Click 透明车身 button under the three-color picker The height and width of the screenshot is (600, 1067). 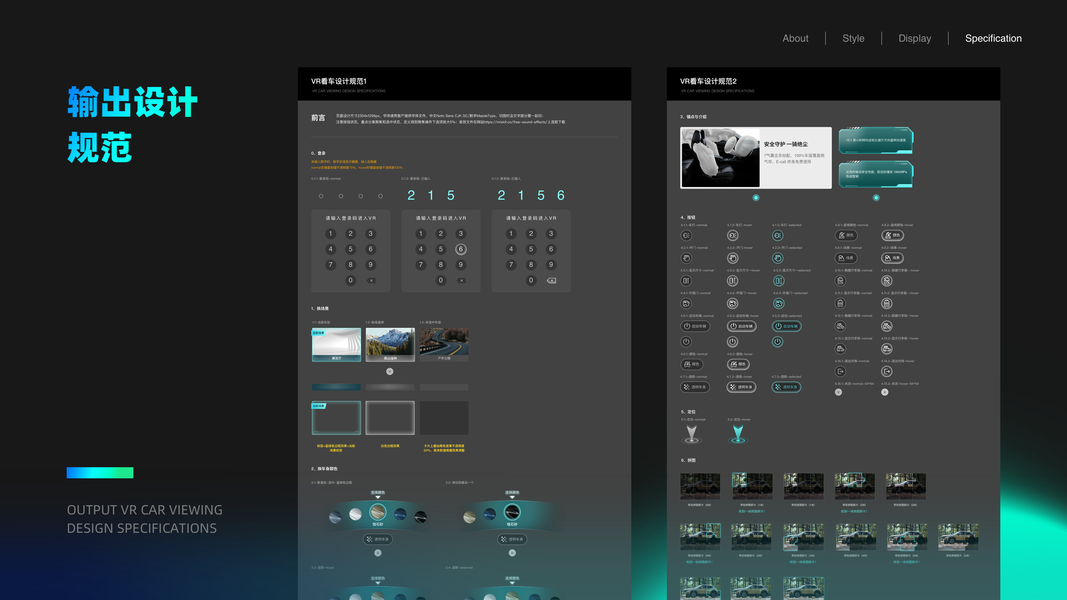512,539
